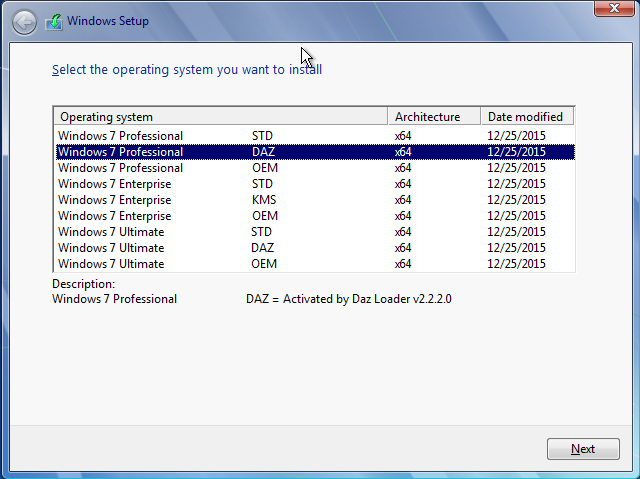Select the Windows 7 Professional OEM row
The height and width of the screenshot is (479, 640).
tap(315, 168)
